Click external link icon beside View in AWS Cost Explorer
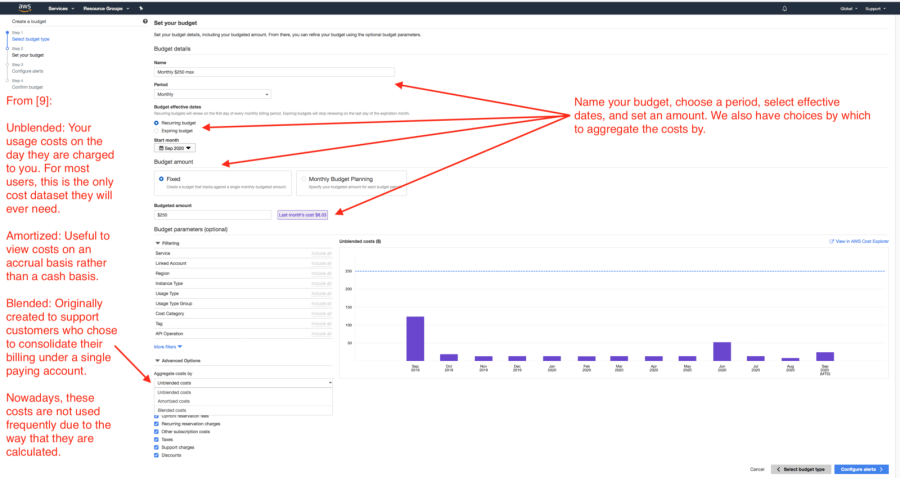This screenshot has height=478, width=900. (x=831, y=242)
